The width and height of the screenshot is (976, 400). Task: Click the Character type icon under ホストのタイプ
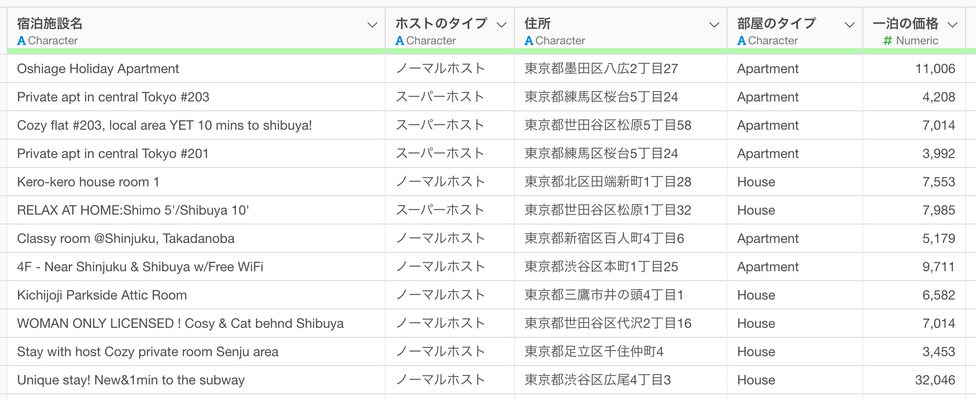(x=400, y=41)
